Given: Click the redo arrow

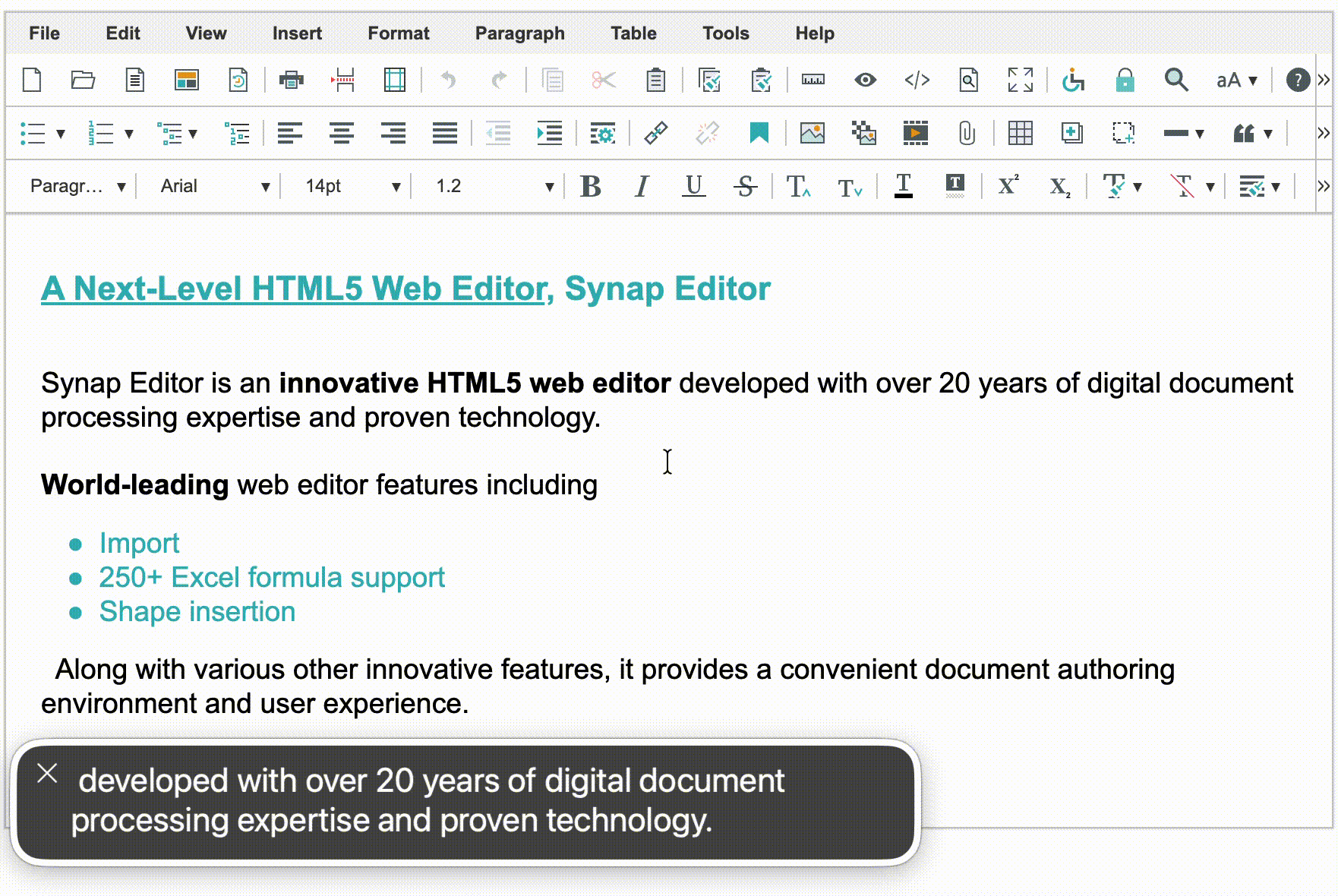Looking at the screenshot, I should (499, 80).
